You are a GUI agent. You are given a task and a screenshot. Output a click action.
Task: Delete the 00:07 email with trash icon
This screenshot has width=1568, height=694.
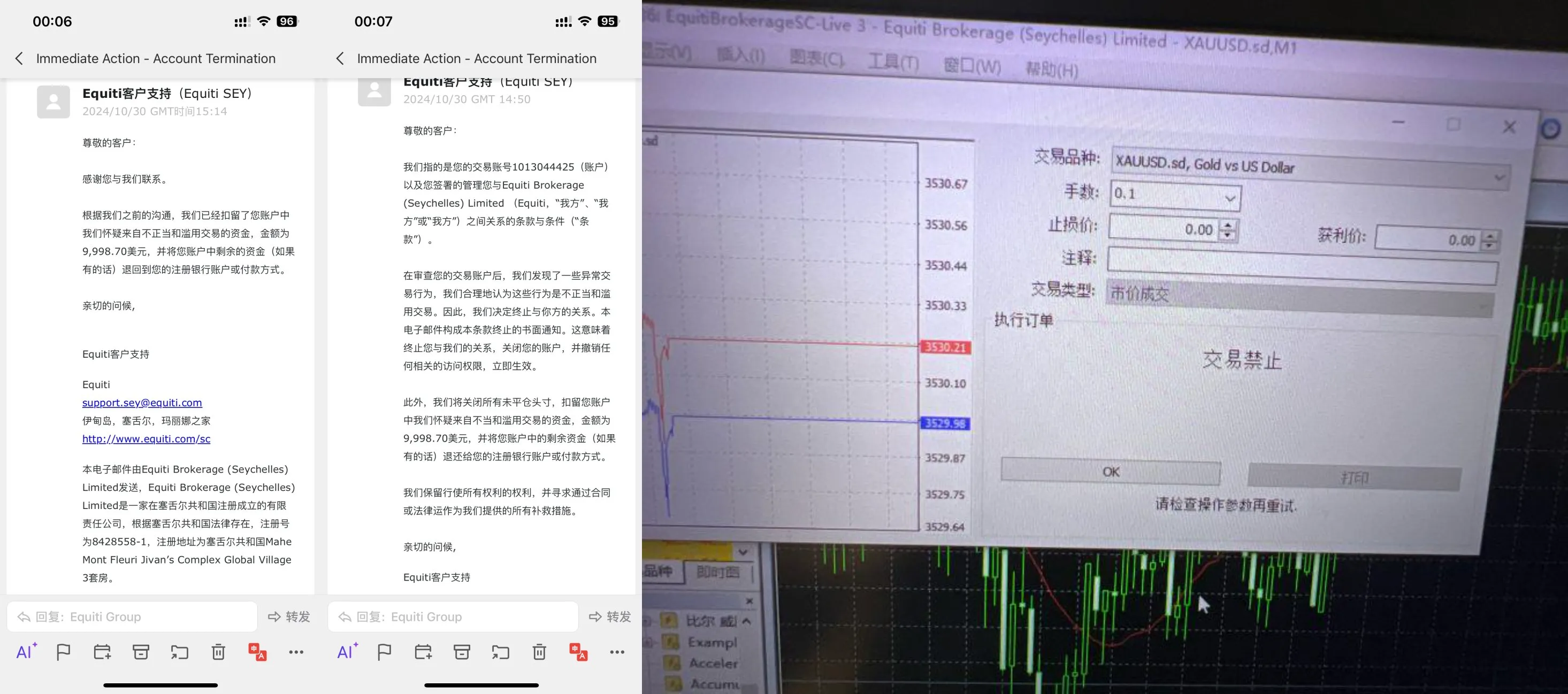(539, 652)
